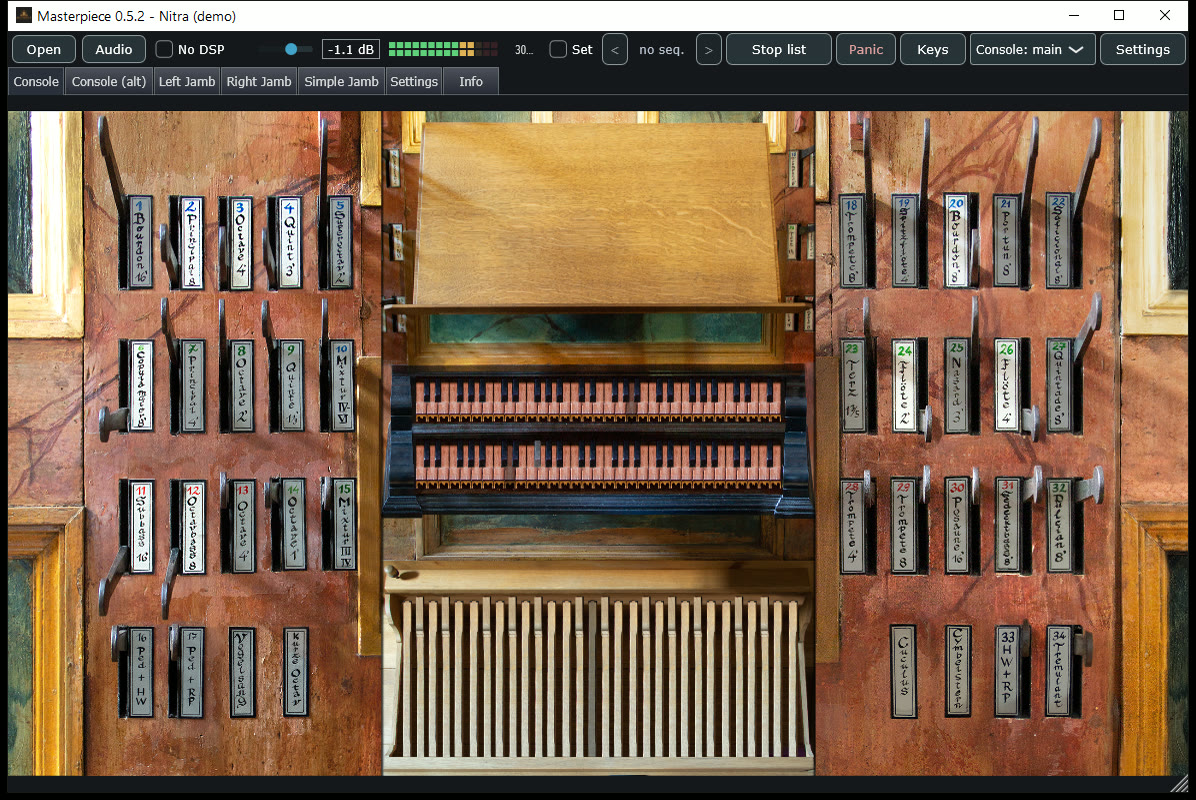Go to previous sequencer step arrow

click(615, 50)
